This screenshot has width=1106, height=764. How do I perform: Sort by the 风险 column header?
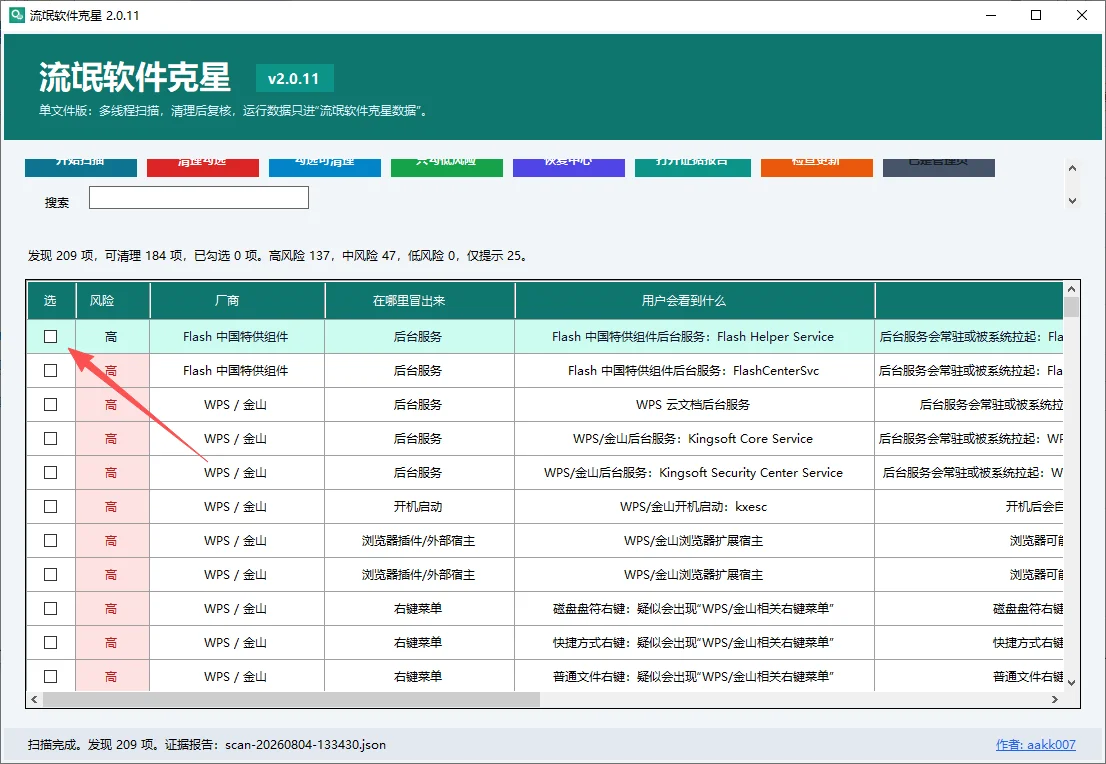pyautogui.click(x=112, y=301)
